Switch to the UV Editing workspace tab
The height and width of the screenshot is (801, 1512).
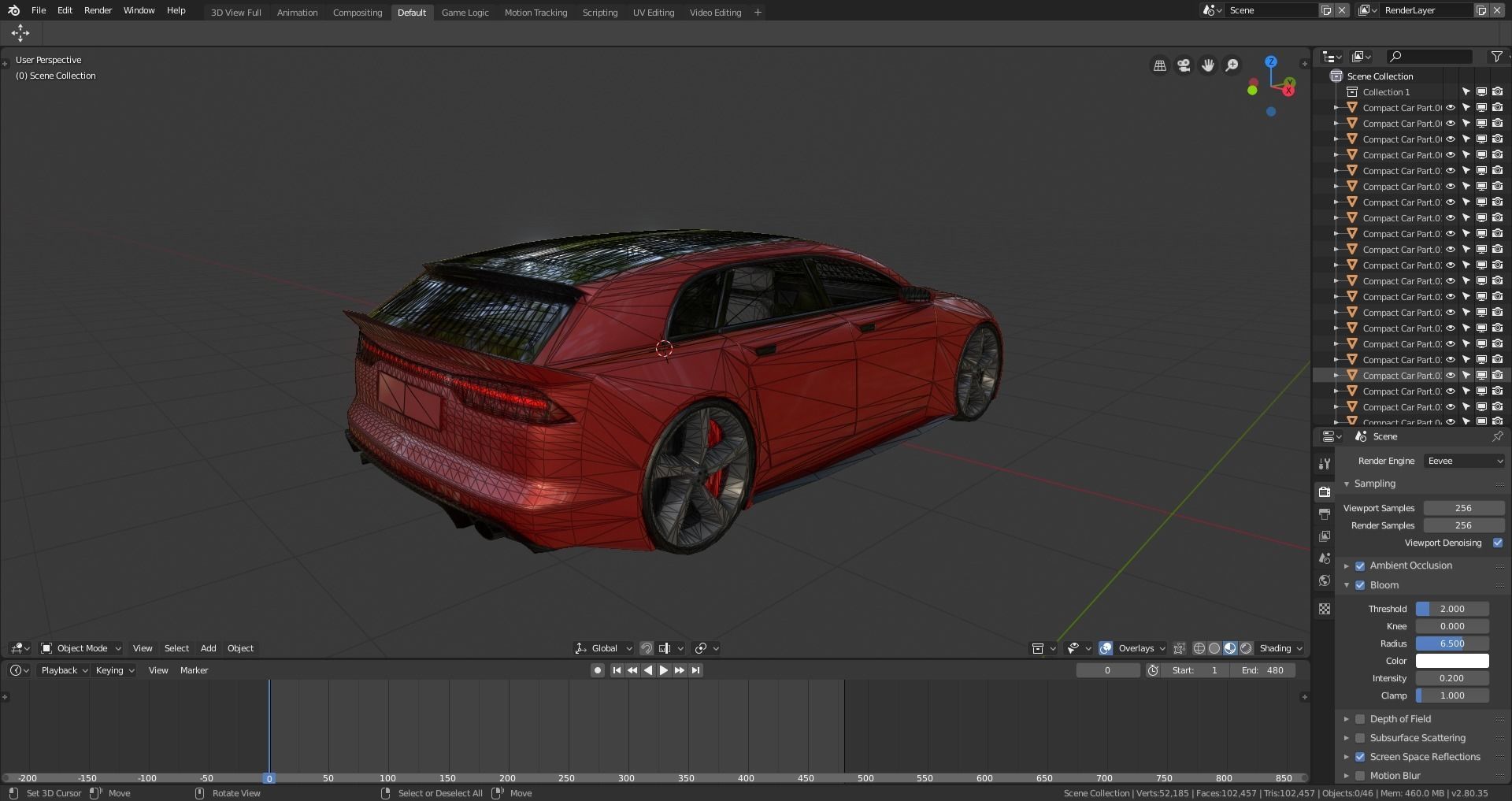[654, 13]
